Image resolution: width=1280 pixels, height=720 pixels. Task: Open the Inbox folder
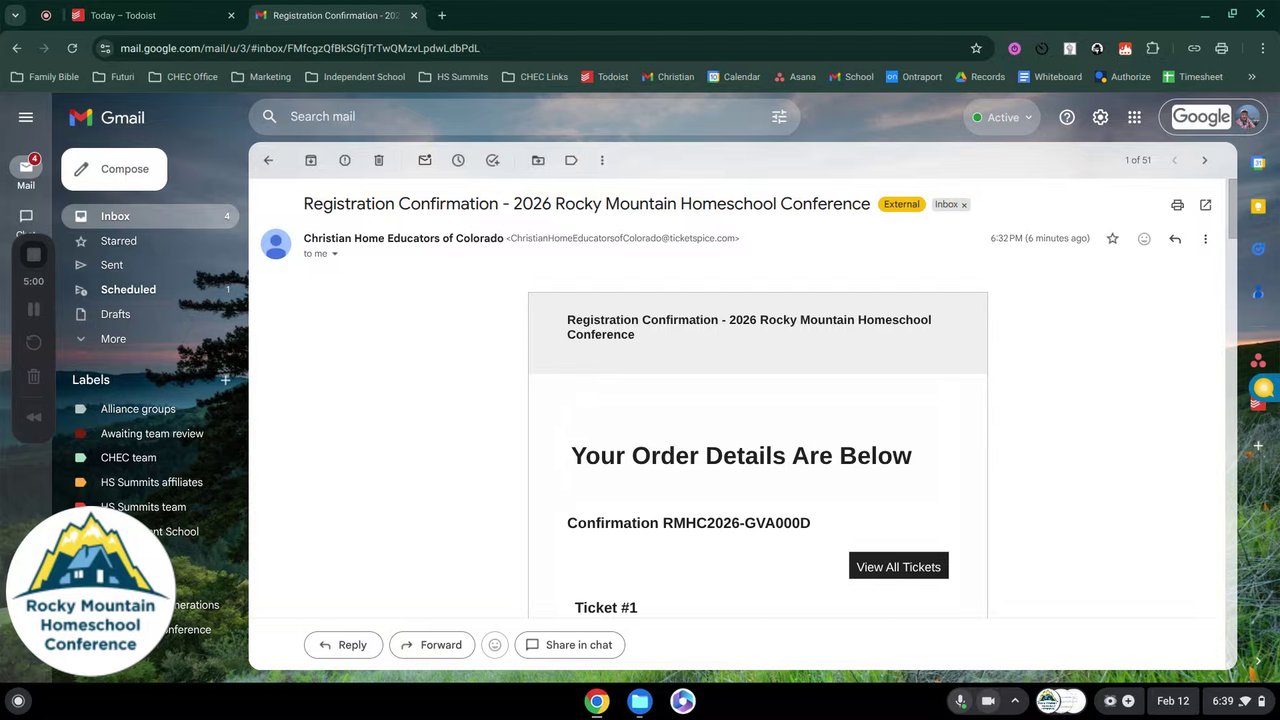tap(150, 216)
